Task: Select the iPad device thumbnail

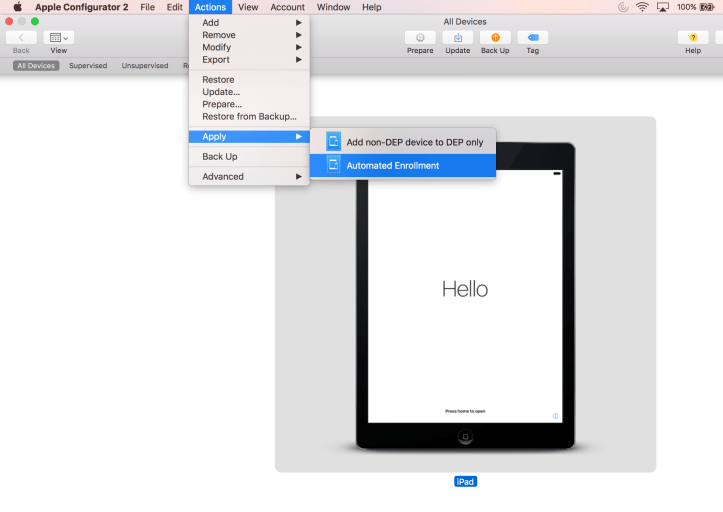Action: 465,294
